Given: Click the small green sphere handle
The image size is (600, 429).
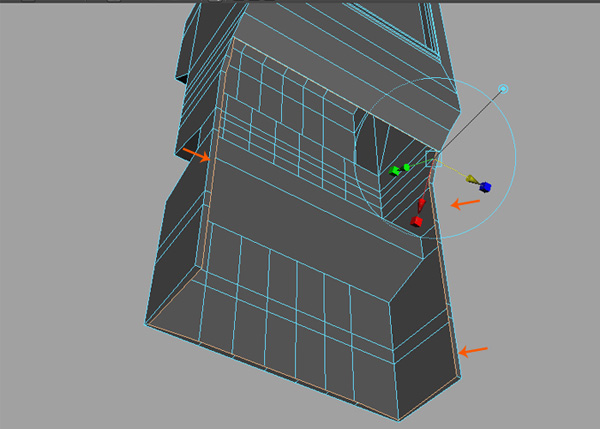Looking at the screenshot, I should [x=407, y=167].
